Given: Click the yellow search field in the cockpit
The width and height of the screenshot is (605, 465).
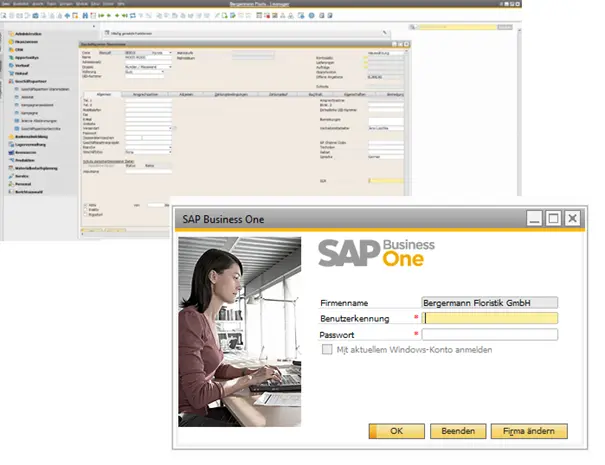Looking at the screenshot, I should click(457, 27).
